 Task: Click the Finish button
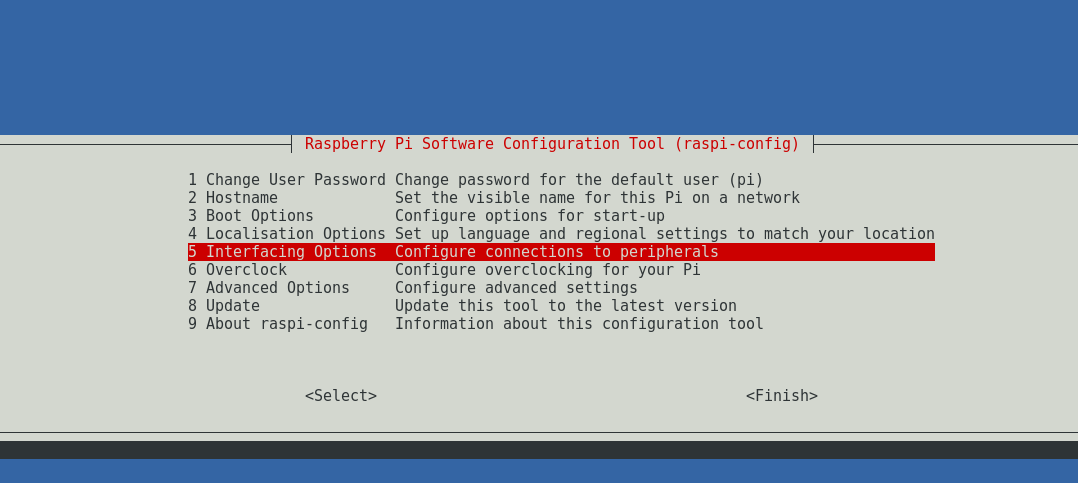point(782,396)
